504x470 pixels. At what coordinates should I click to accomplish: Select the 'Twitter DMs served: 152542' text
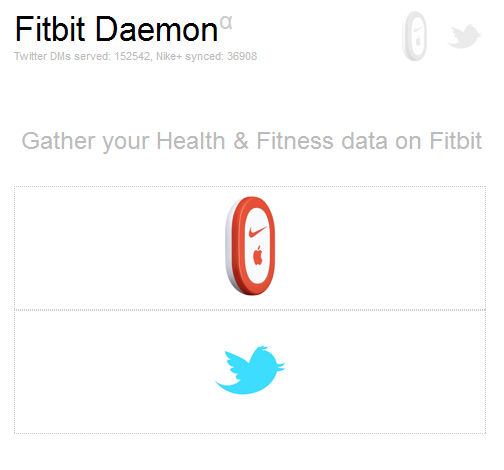coord(82,56)
